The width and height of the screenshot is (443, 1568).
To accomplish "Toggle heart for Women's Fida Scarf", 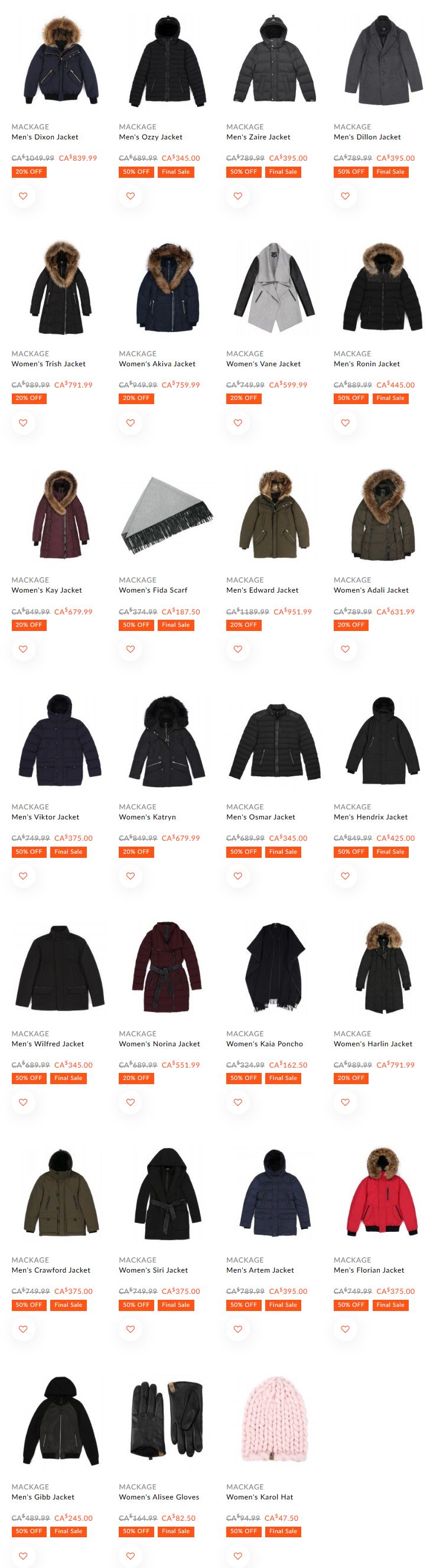I will tap(130, 649).
